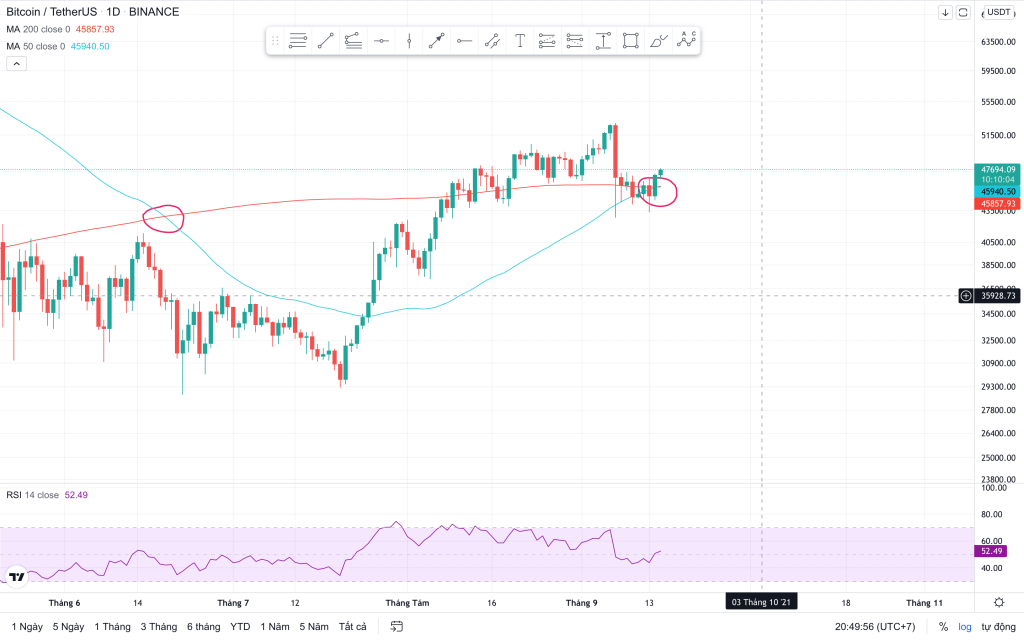Screen dimensions: 1024x640
Task: Toggle percent scale mode
Action: coord(943,627)
